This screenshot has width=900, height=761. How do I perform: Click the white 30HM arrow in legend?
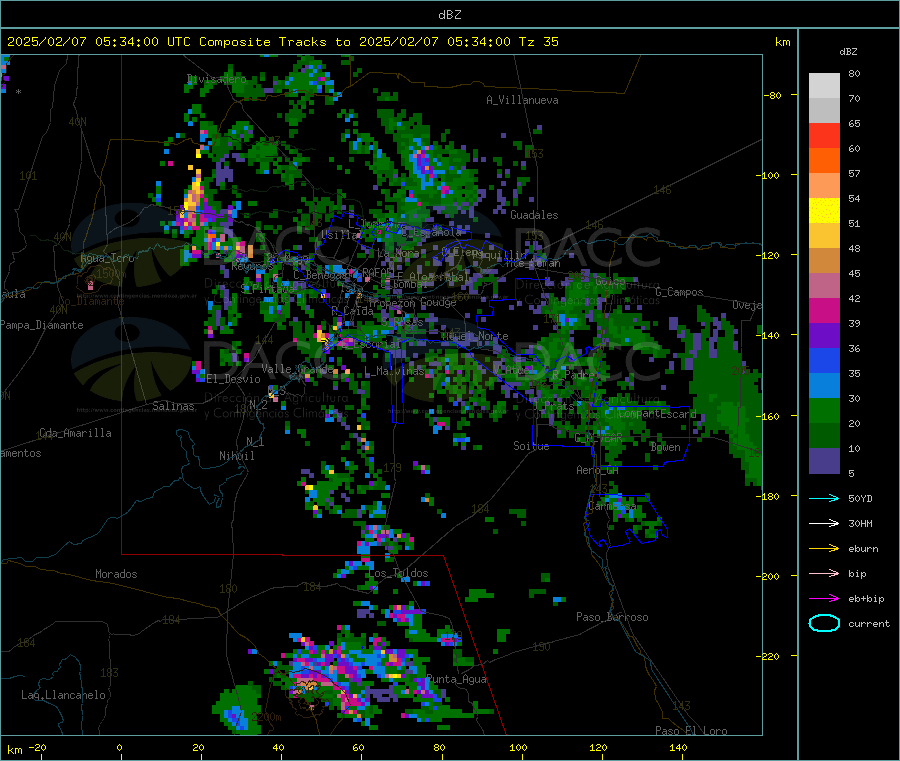[x=824, y=523]
